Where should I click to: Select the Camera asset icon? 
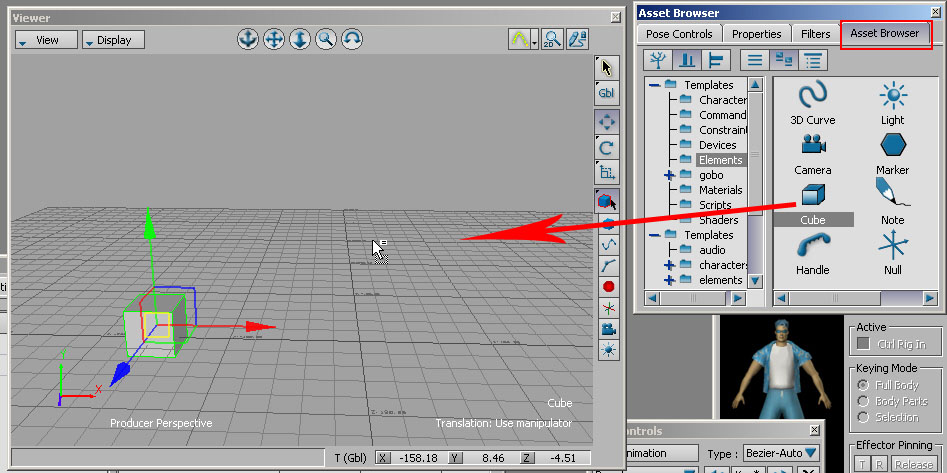click(x=812, y=147)
